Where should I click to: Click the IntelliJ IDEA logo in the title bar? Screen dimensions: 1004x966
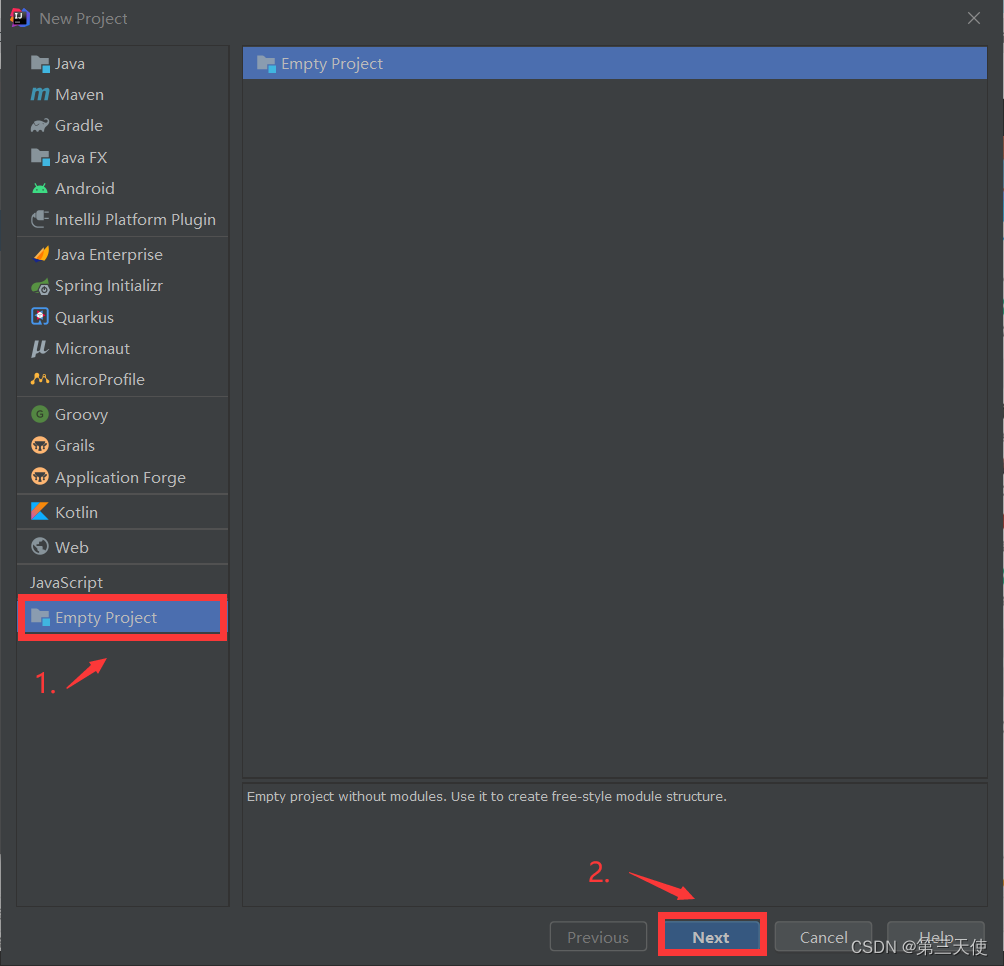pos(20,18)
